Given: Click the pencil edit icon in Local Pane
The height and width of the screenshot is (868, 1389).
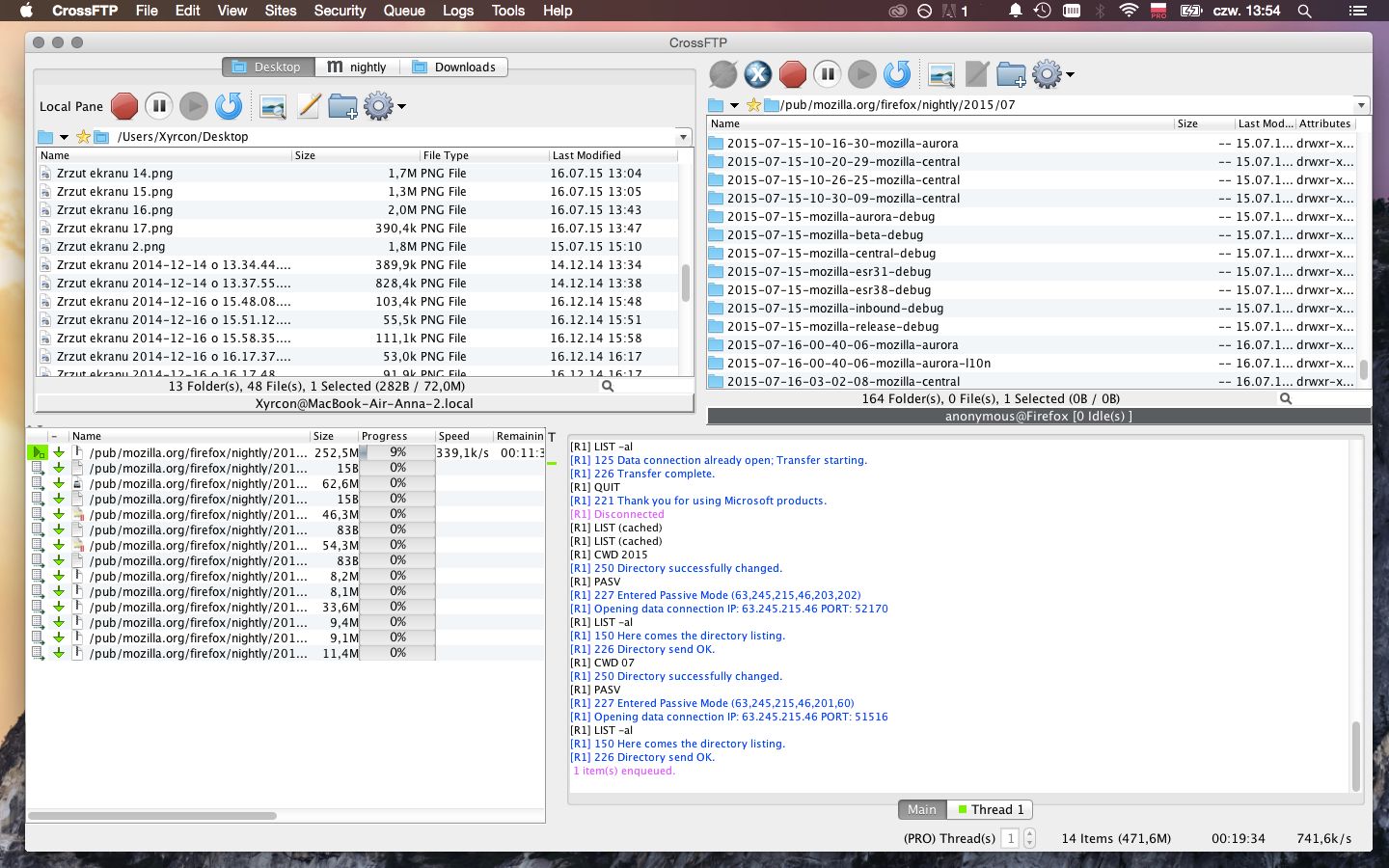Looking at the screenshot, I should (309, 106).
